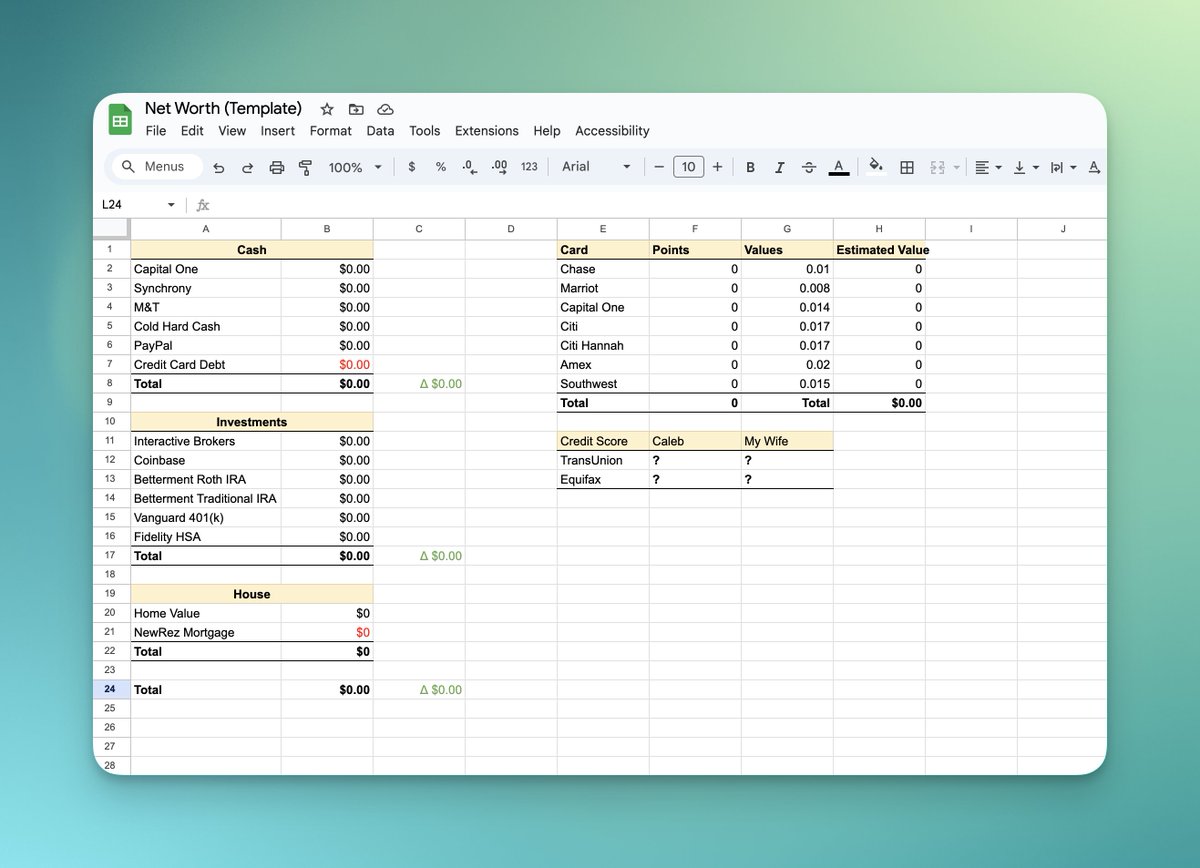The image size is (1200, 868).
Task: Toggle italic formatting
Action: pos(780,168)
